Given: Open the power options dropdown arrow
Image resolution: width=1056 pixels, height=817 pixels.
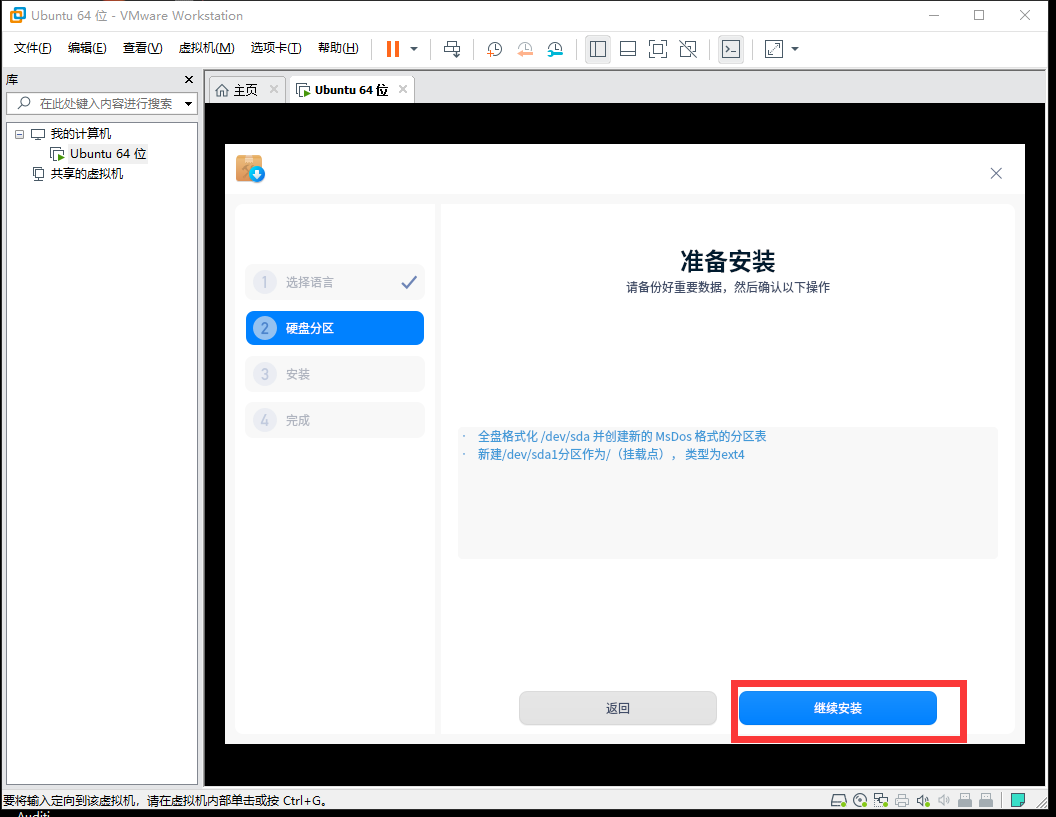Looking at the screenshot, I should (x=414, y=48).
